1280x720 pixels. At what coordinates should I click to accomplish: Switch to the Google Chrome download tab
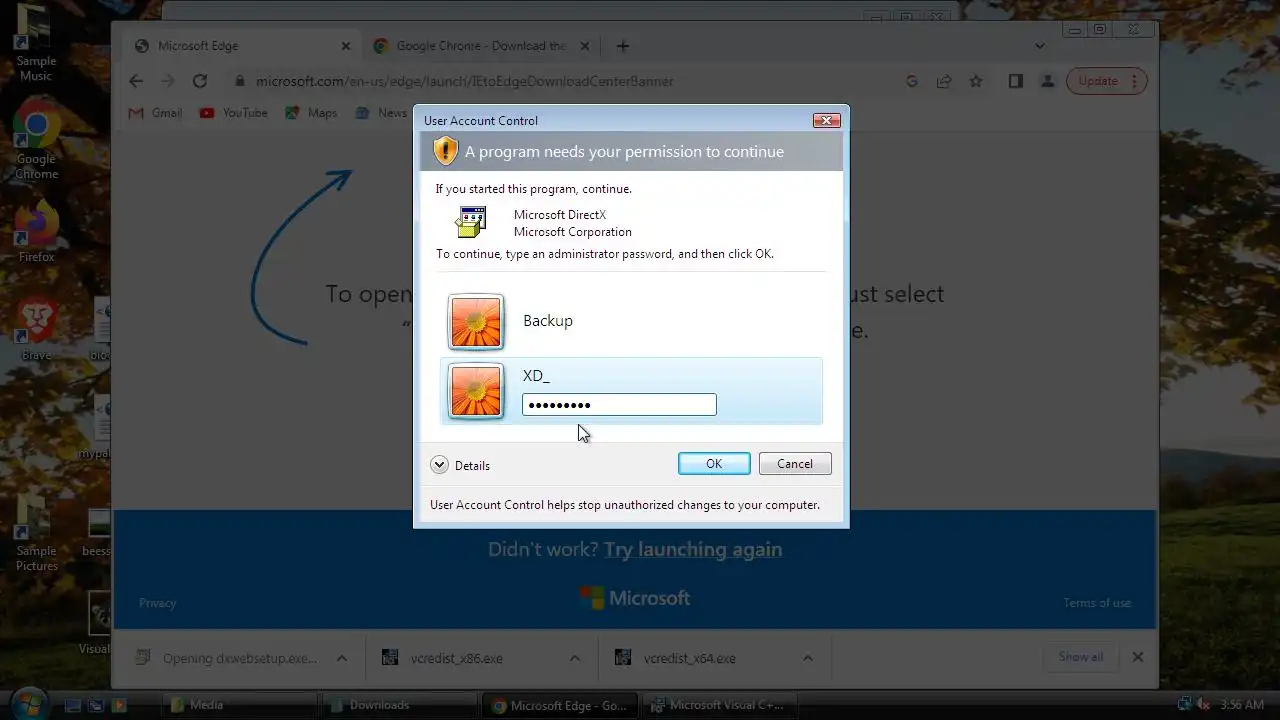480,46
